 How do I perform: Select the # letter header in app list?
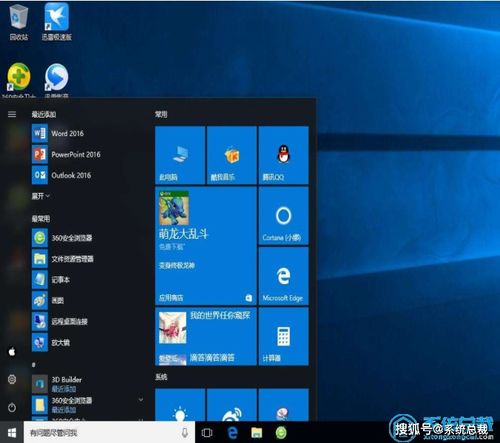[34, 365]
